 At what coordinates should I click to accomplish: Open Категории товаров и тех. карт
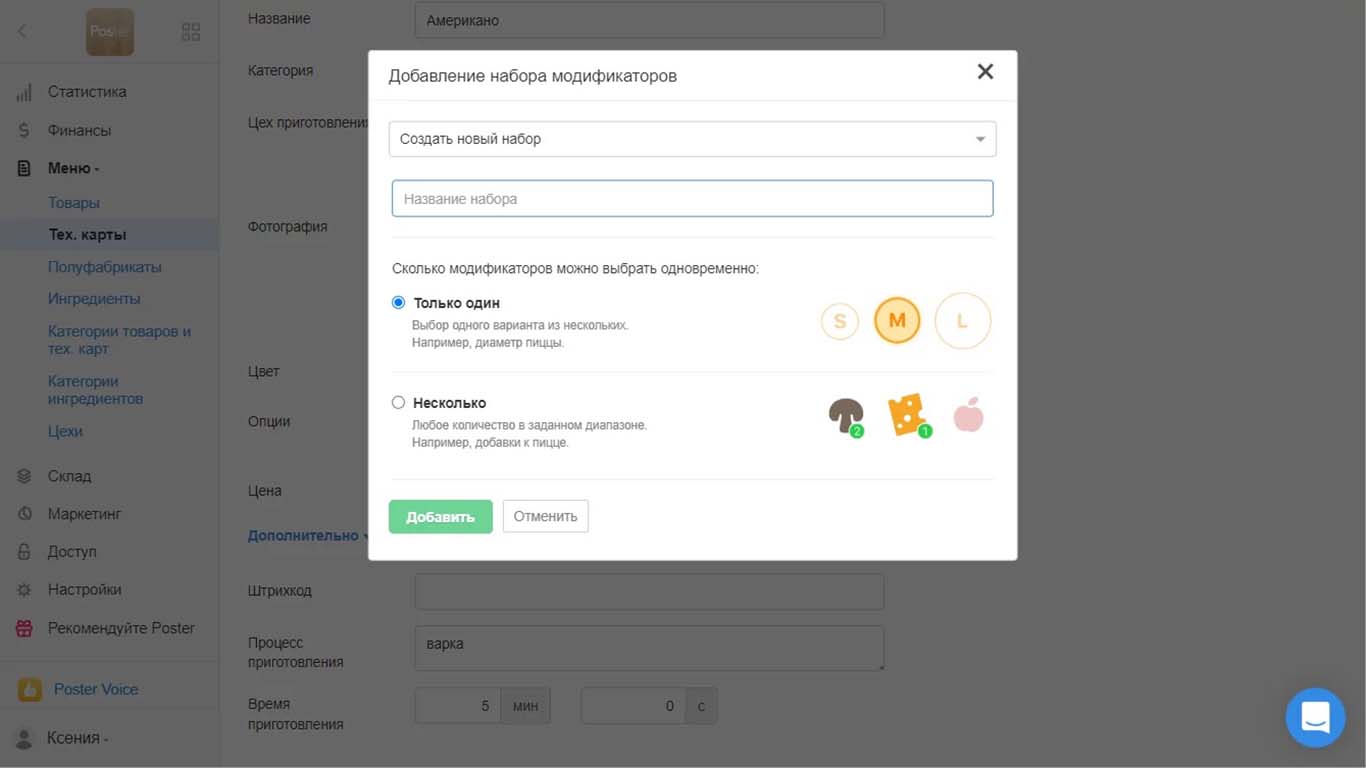click(x=119, y=340)
